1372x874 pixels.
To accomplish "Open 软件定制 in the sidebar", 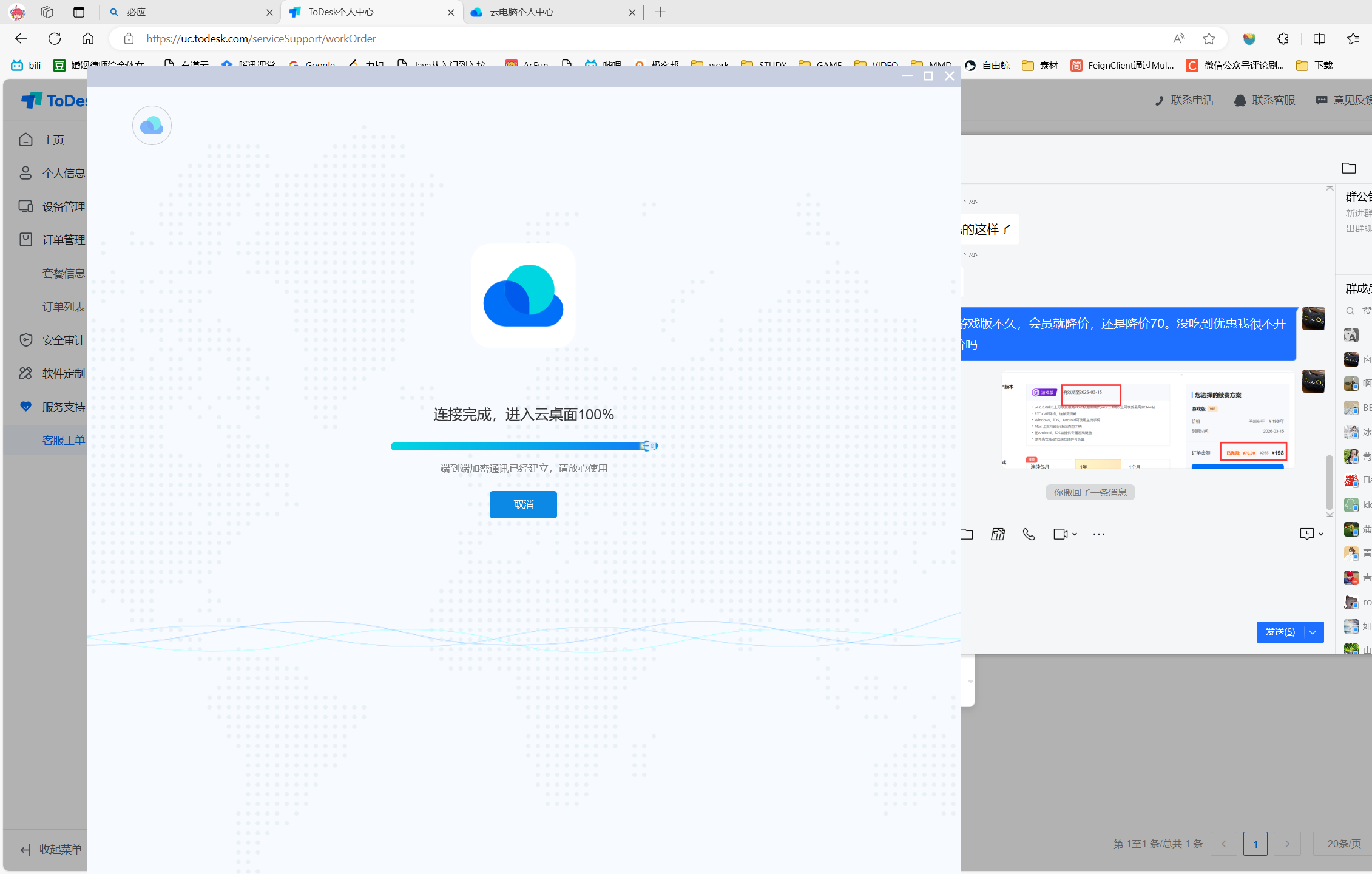I will pos(45,373).
